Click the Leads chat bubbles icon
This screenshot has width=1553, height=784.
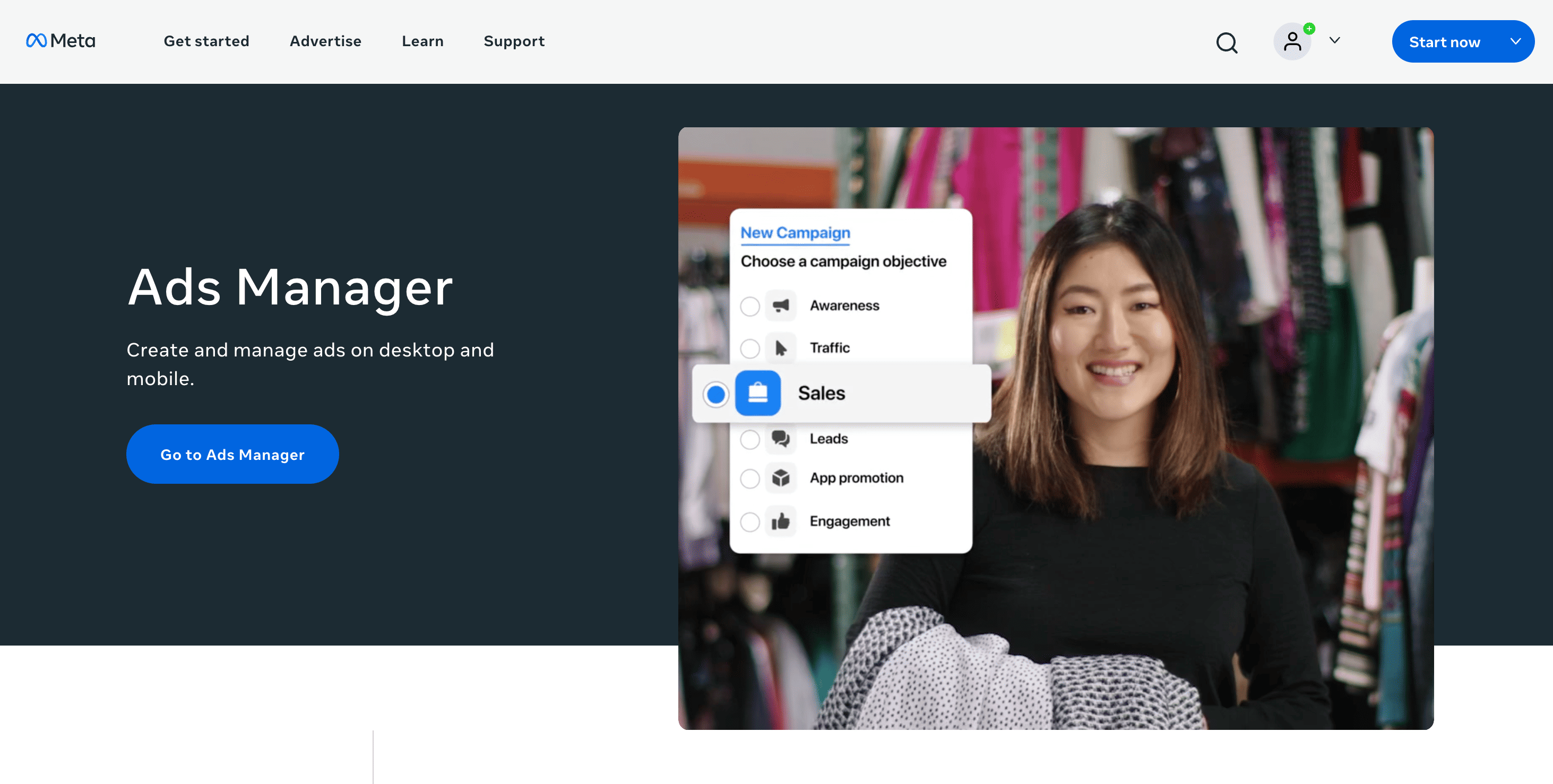781,439
